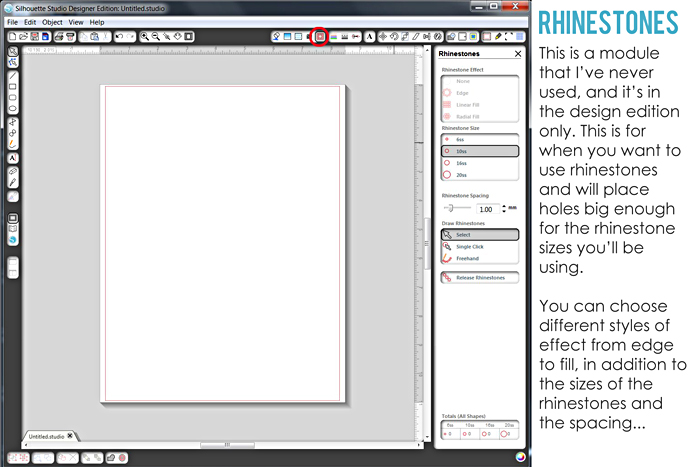Open the Text Style A icon
Screen dimensions: 700x467
tap(369, 37)
